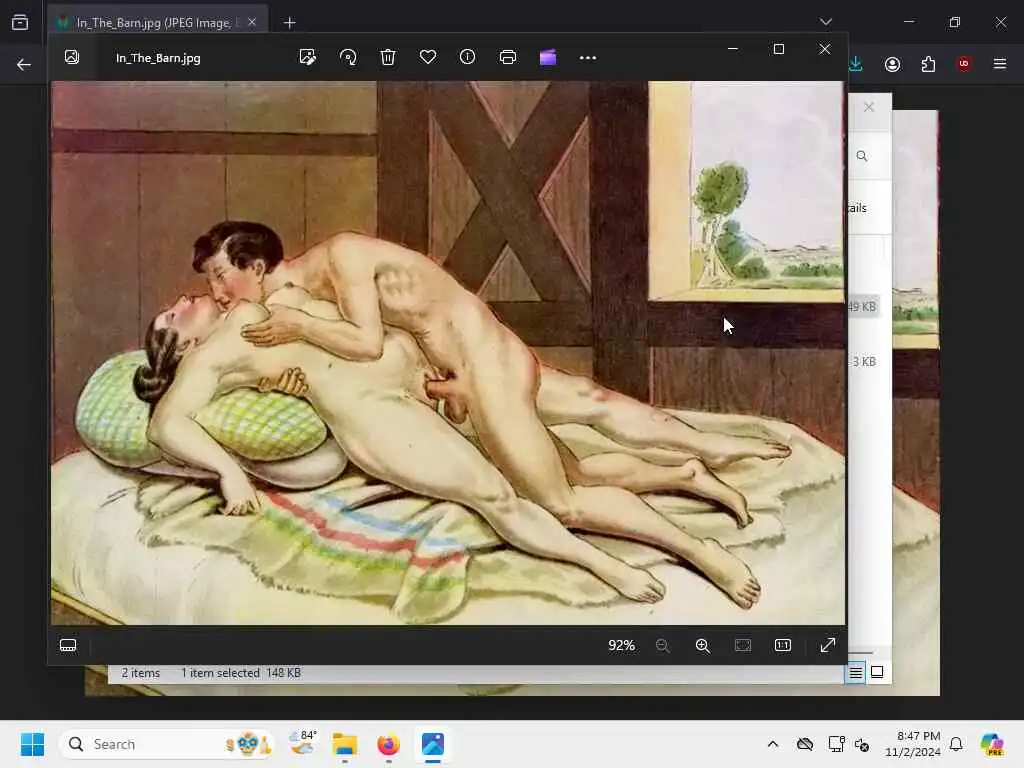Zoom in on the image
The image size is (1024, 768).
tap(703, 645)
